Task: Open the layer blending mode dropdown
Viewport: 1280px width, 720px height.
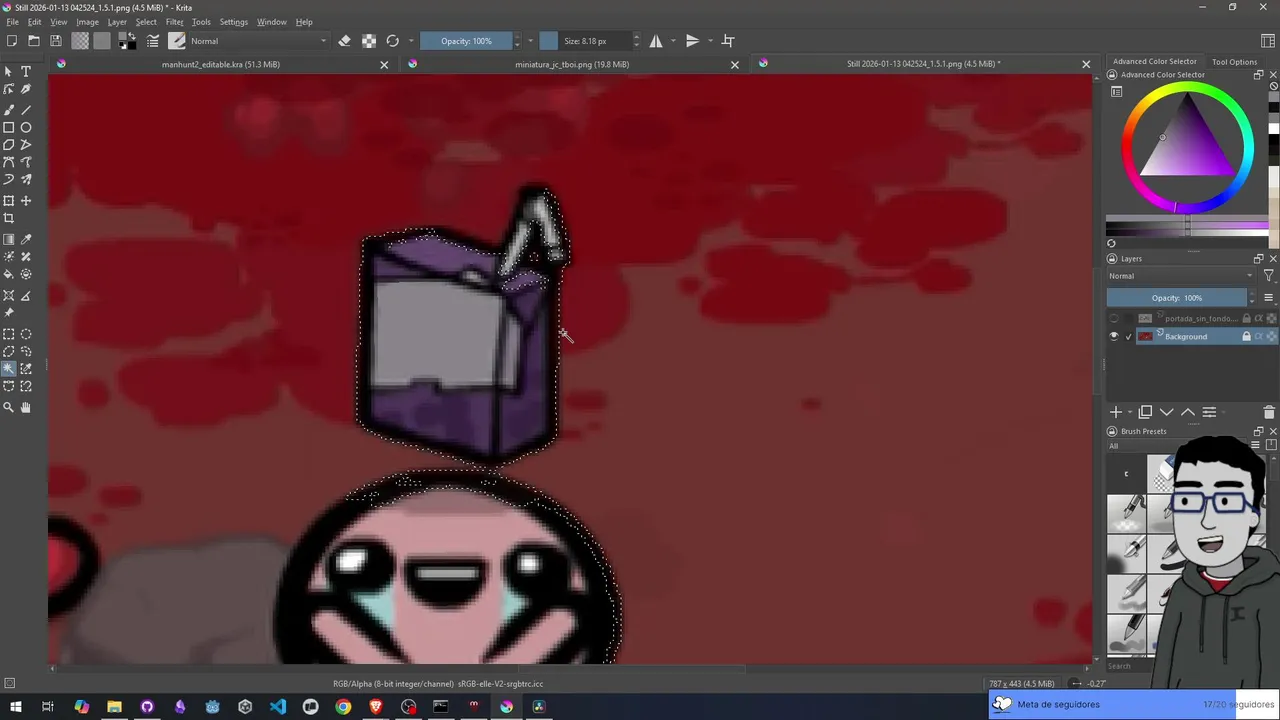Action: click(x=1181, y=276)
